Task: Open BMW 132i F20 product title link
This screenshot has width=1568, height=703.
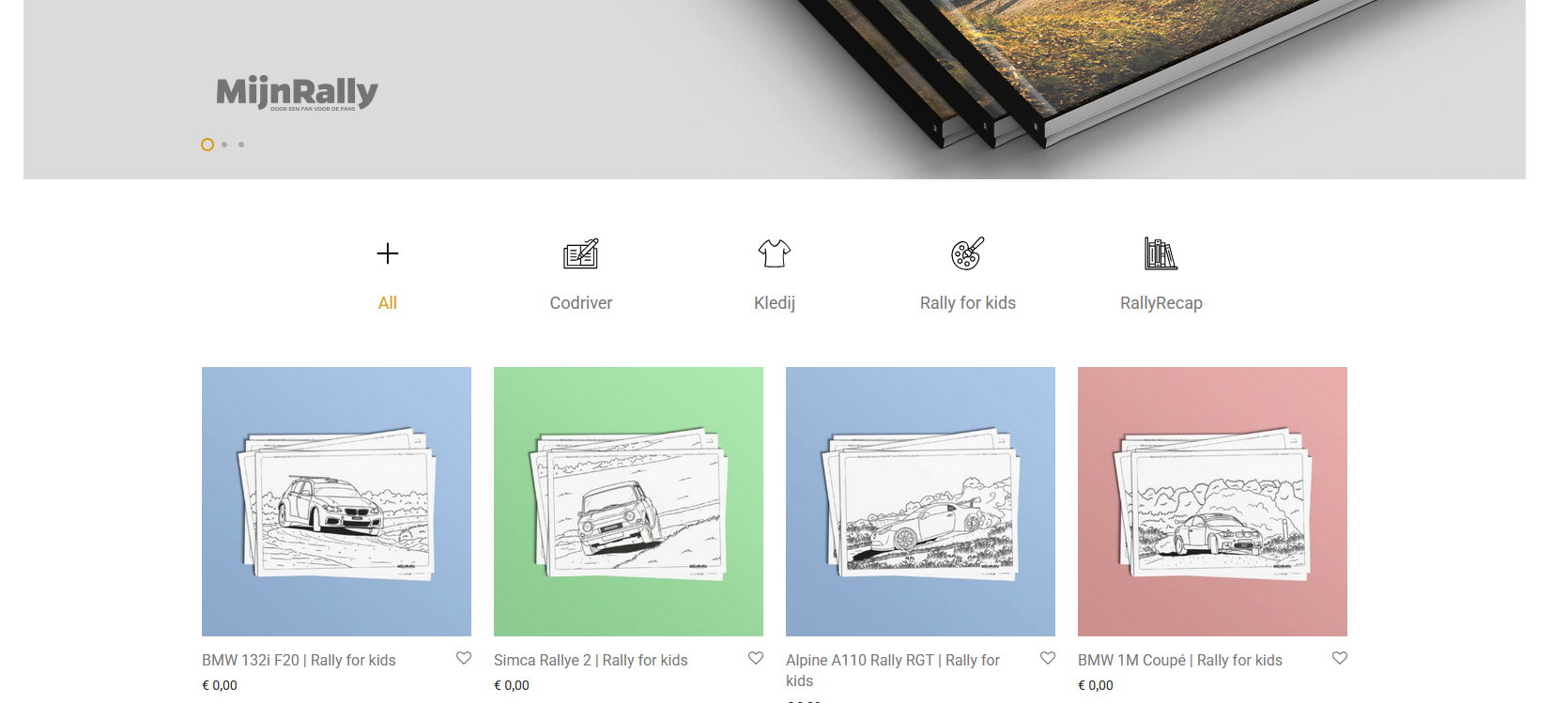Action: pyautogui.click(x=299, y=661)
